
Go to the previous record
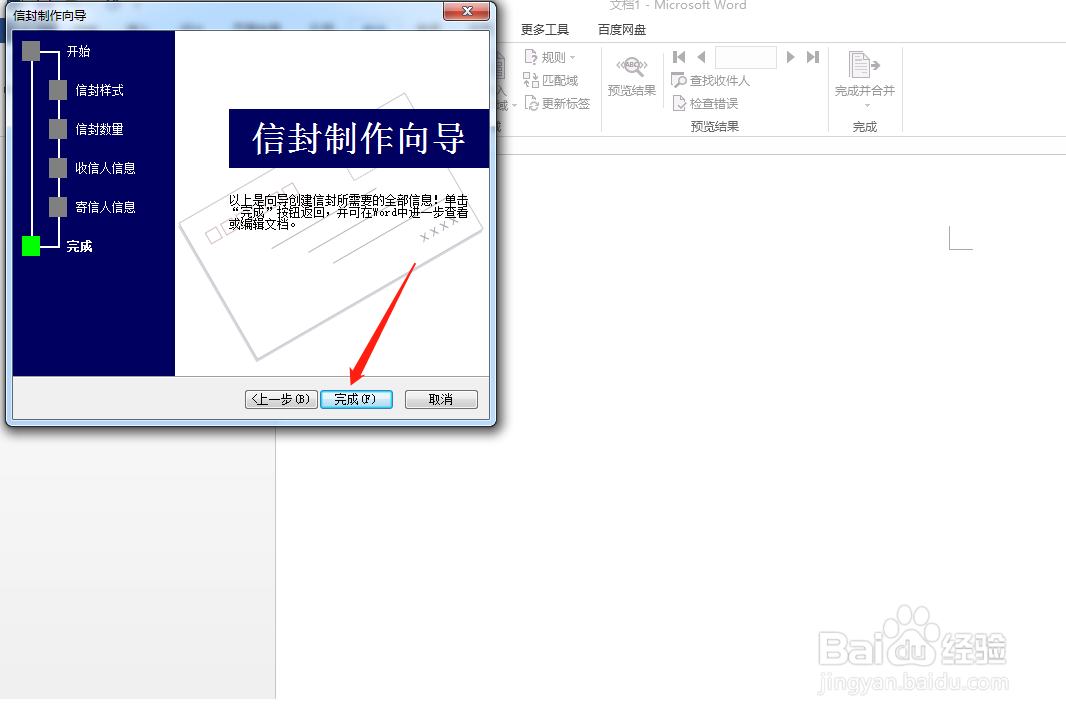[x=701, y=57]
